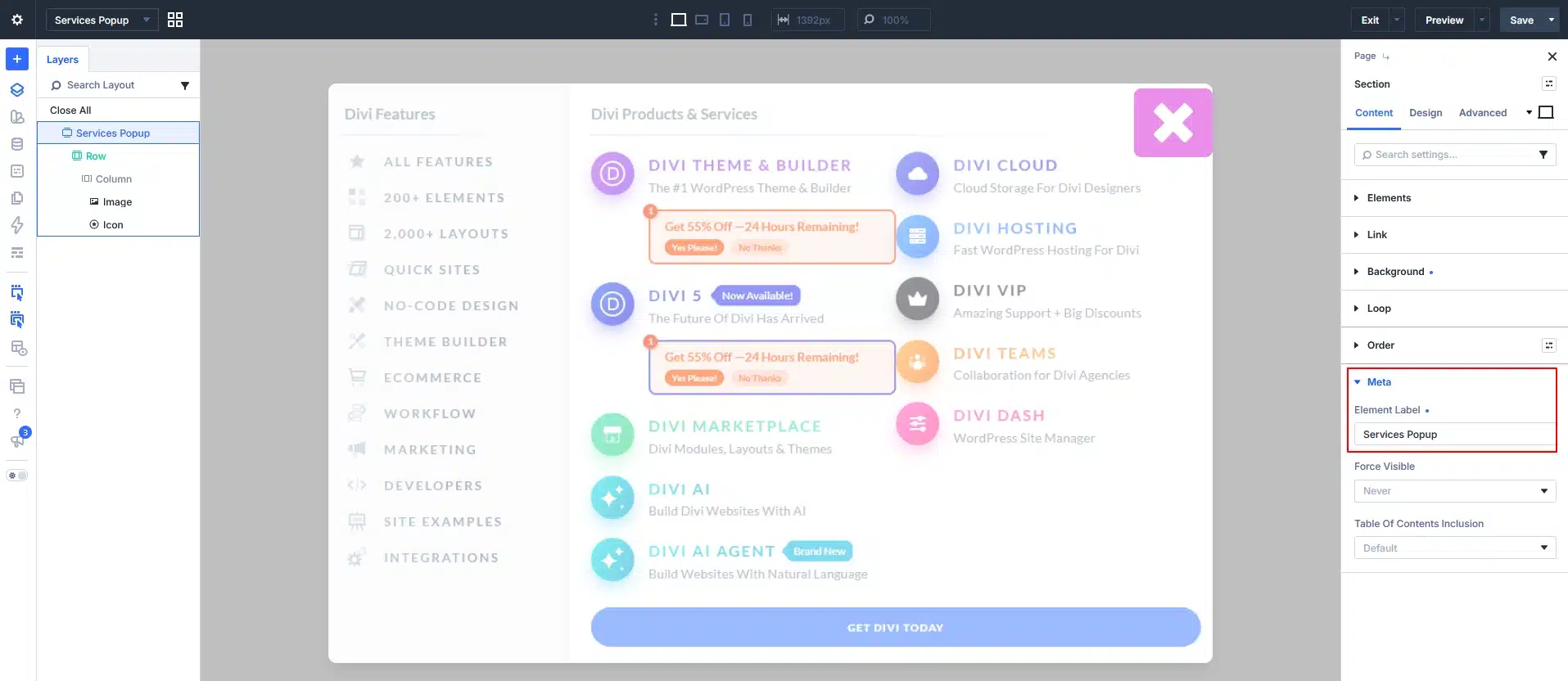Click the Preview button
Viewport: 1568px width, 681px height.
(x=1444, y=20)
